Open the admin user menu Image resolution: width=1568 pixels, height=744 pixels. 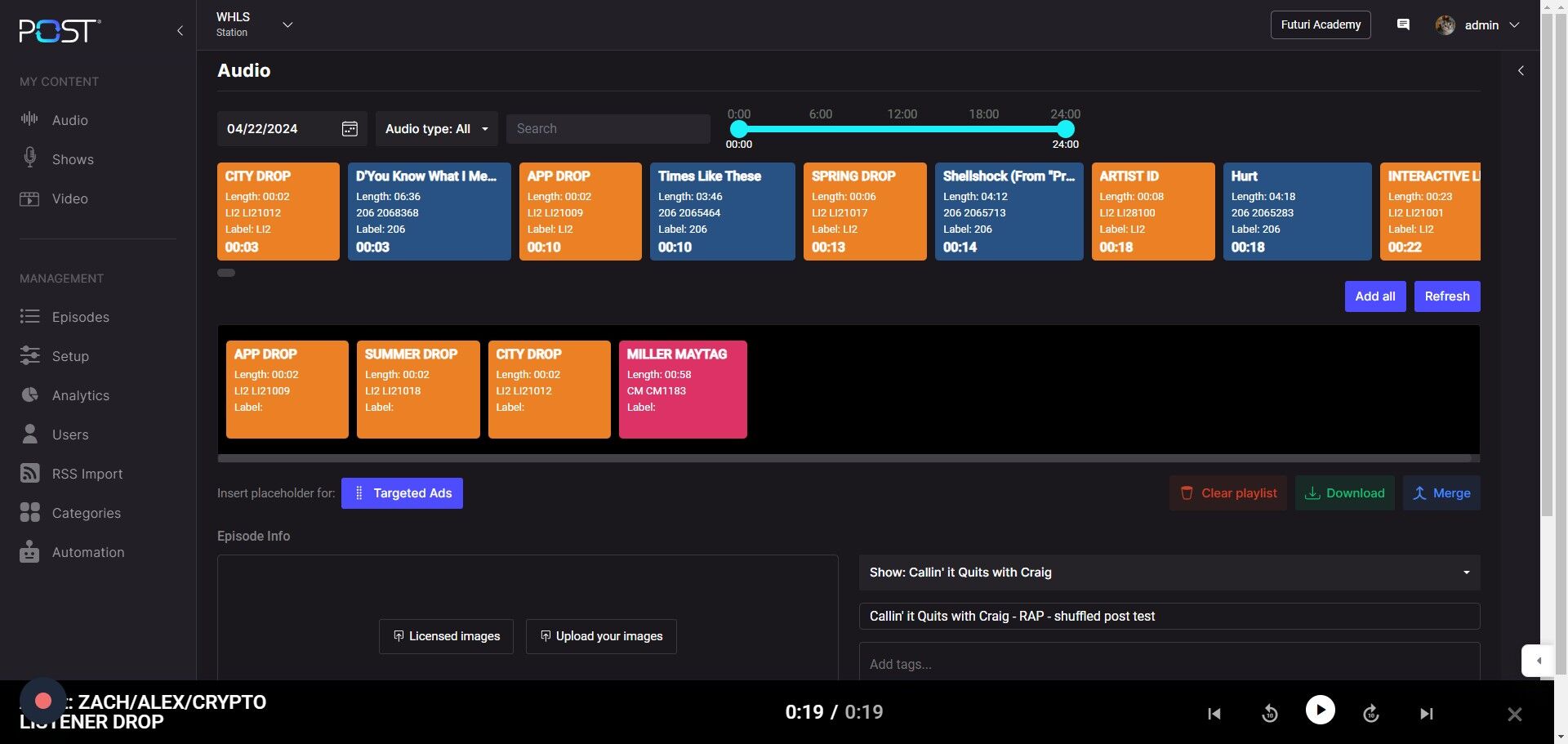(x=1478, y=25)
